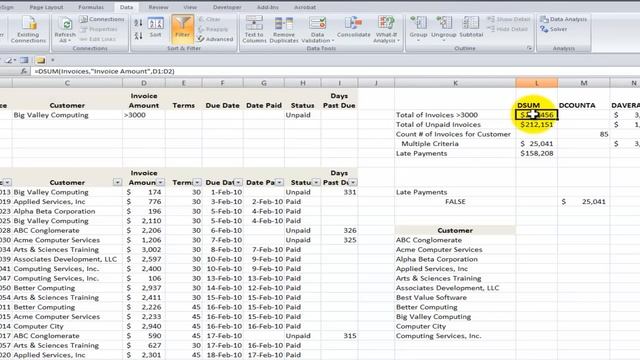Click the Consolidate tool
This screenshot has height=360, width=640.
353,27
